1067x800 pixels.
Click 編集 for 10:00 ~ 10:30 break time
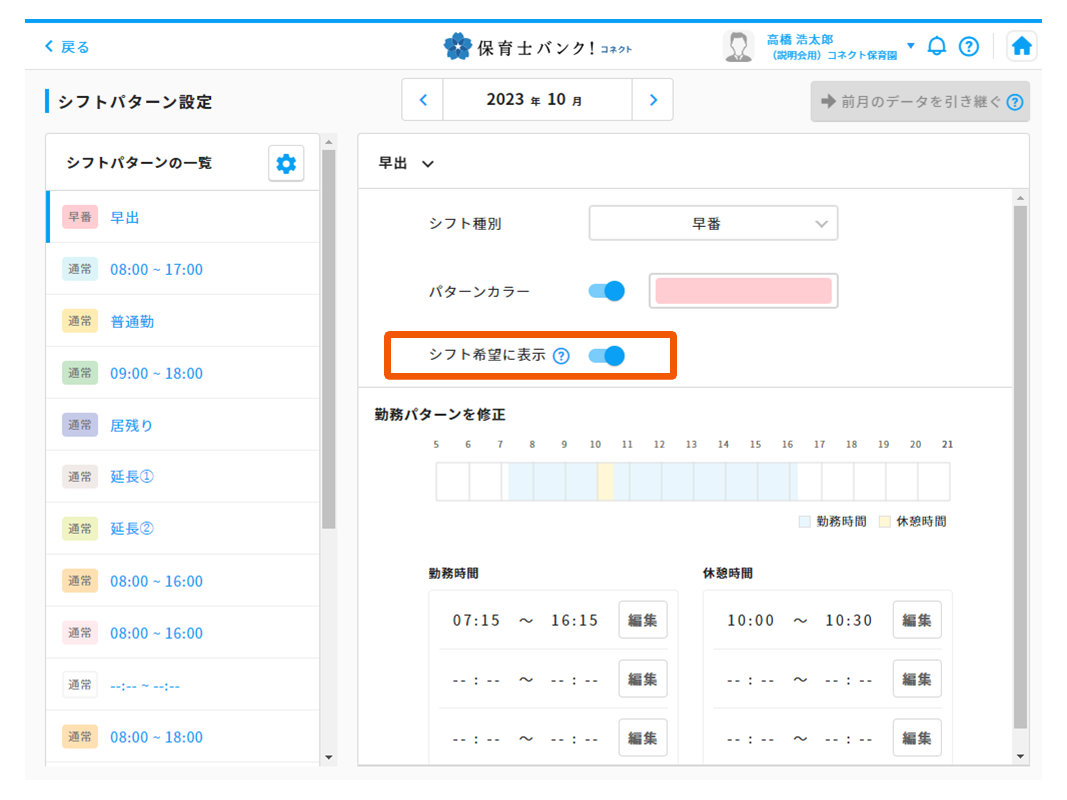pyautogui.click(x=916, y=620)
